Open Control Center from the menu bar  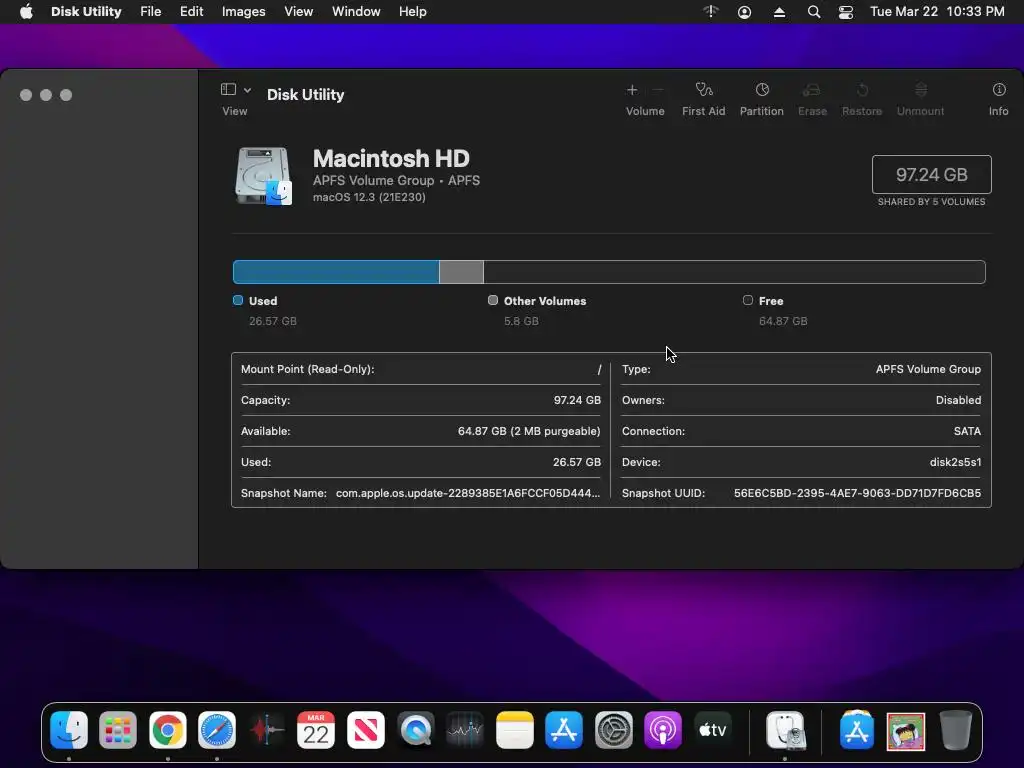[x=846, y=12]
